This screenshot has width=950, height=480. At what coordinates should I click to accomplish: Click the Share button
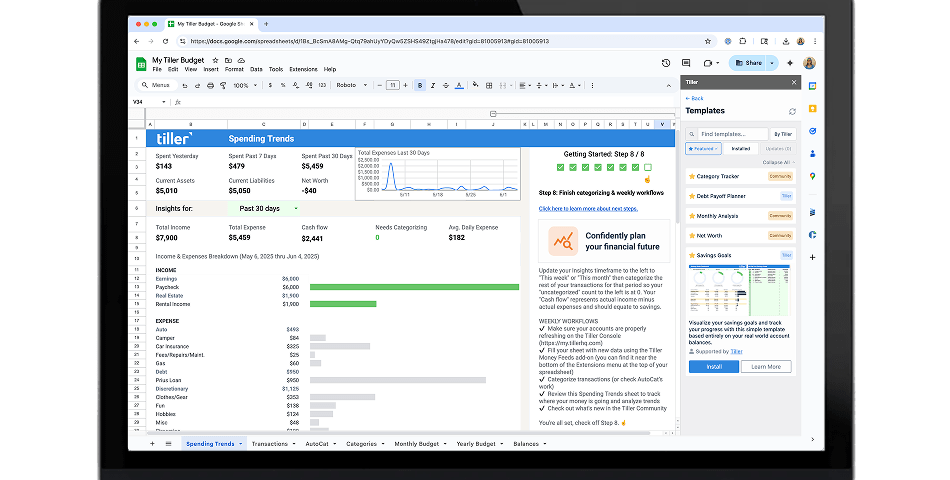(749, 63)
